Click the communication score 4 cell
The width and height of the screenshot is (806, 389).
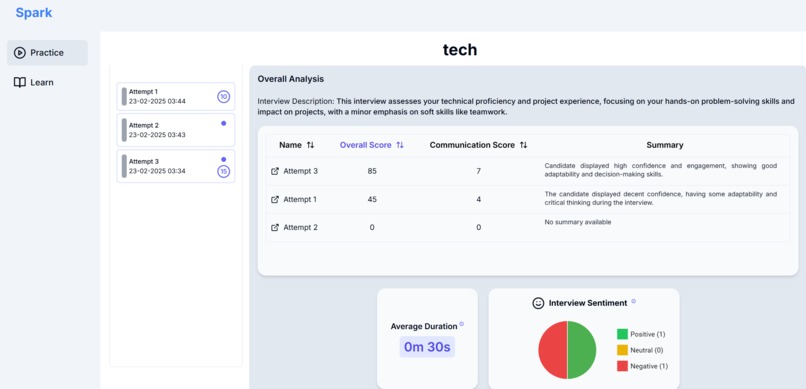478,199
